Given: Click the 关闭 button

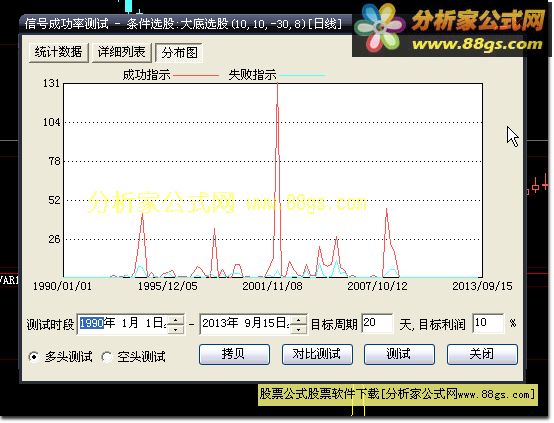Looking at the screenshot, I should pyautogui.click(x=482, y=354).
